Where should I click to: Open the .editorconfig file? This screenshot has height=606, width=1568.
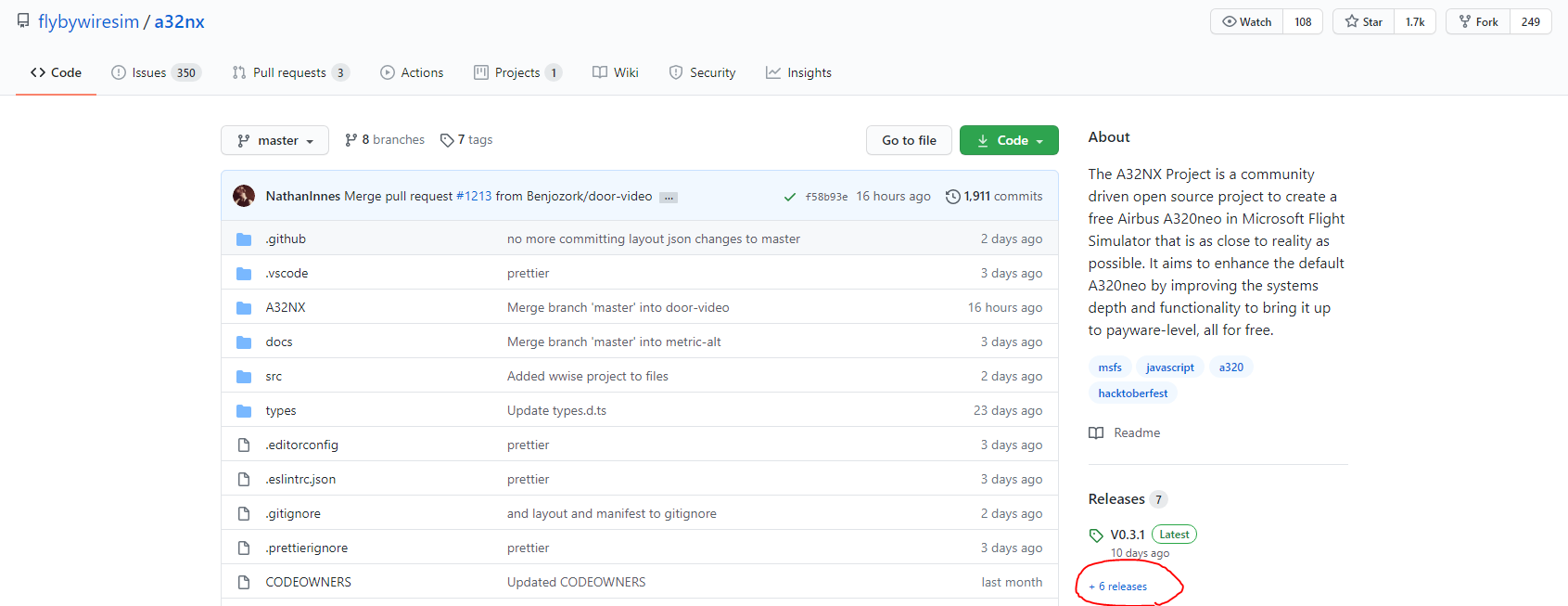(301, 445)
